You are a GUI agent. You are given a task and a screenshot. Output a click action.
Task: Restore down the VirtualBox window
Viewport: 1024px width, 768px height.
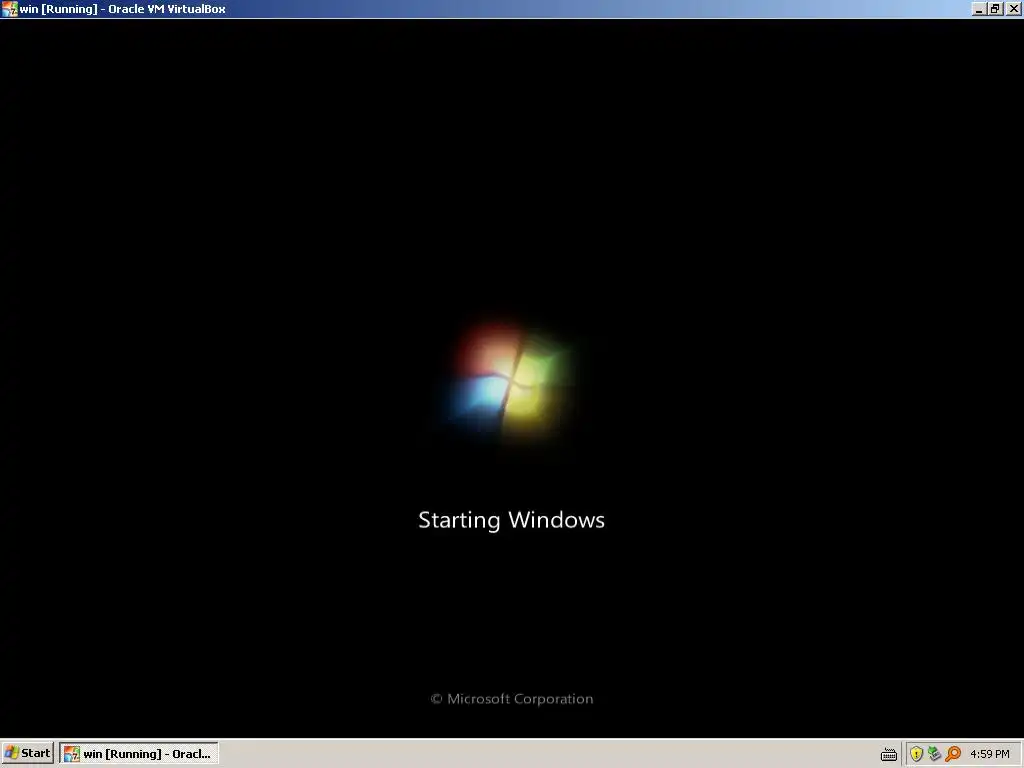[x=995, y=9]
